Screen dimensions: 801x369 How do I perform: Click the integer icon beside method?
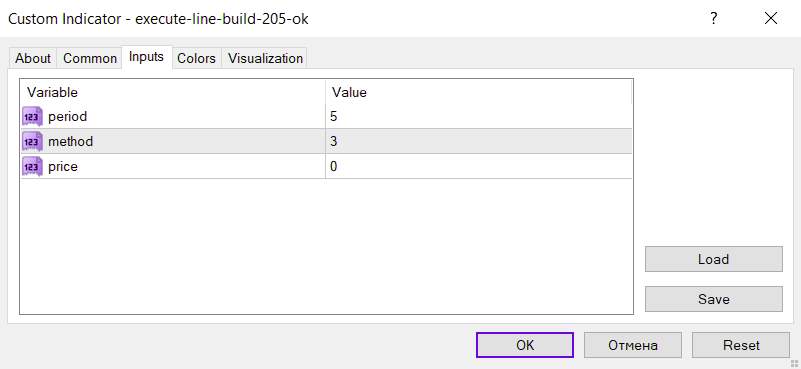click(x=32, y=142)
